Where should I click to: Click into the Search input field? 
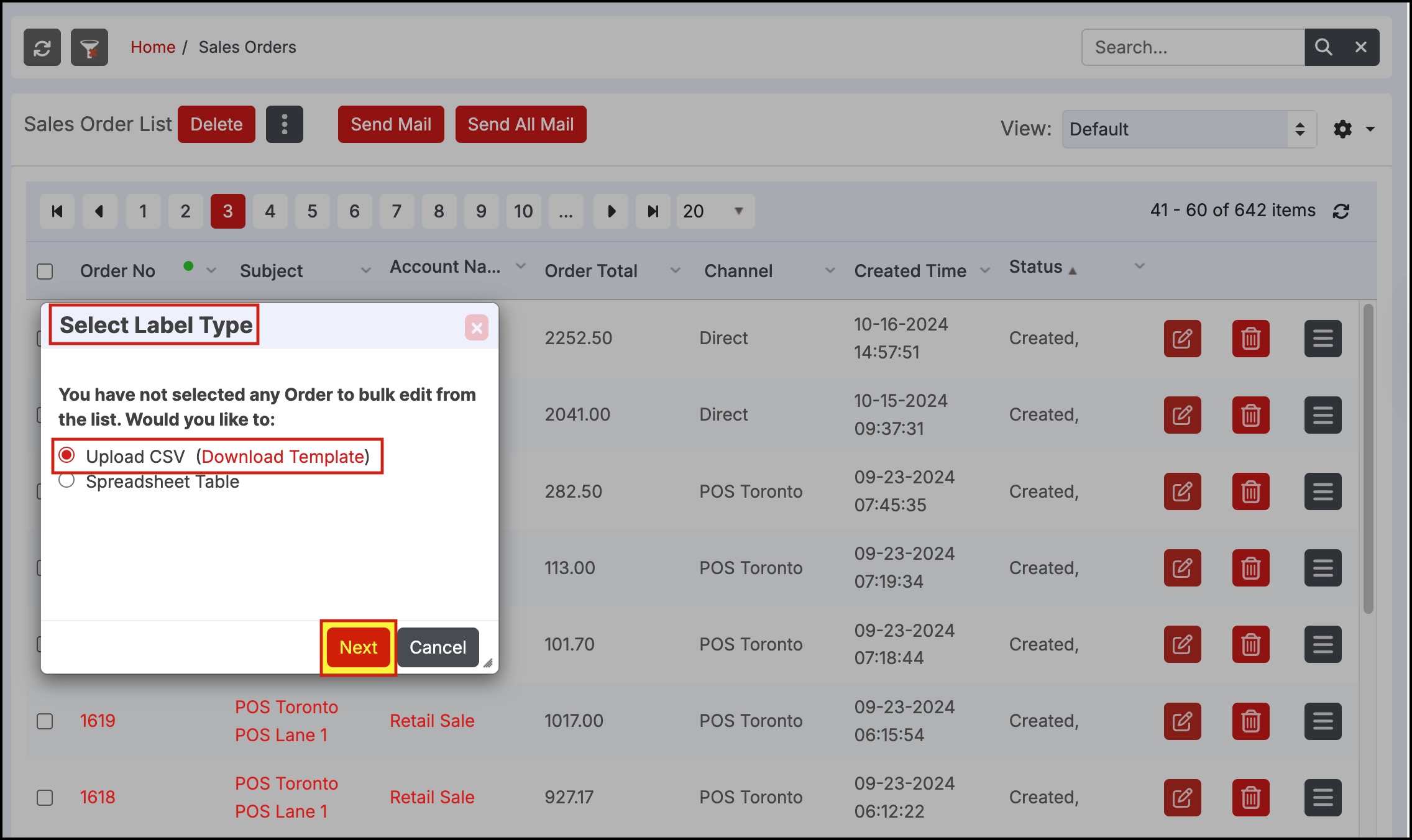[1192, 47]
